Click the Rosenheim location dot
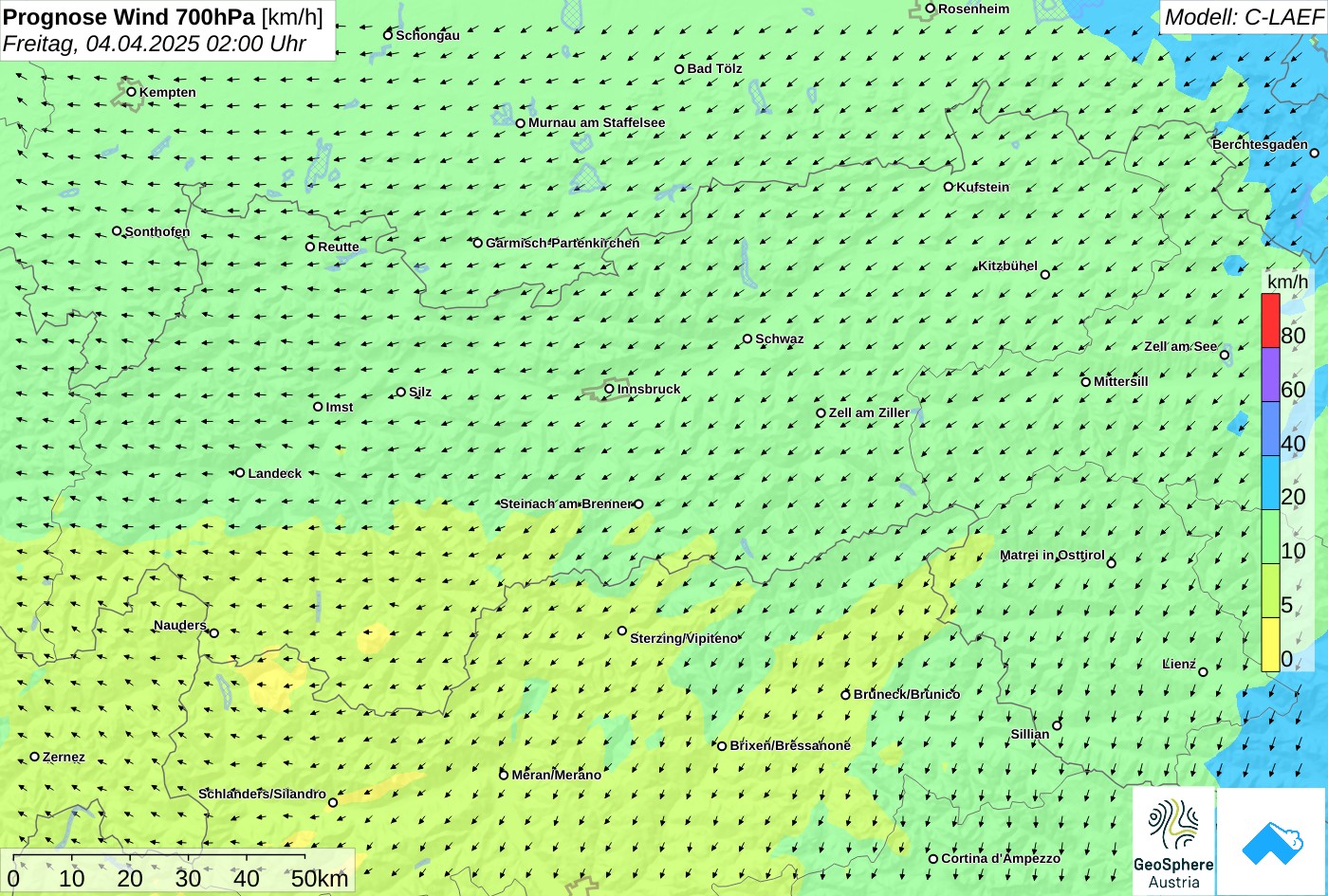Screen dimensions: 1328x896 [x=931, y=9]
